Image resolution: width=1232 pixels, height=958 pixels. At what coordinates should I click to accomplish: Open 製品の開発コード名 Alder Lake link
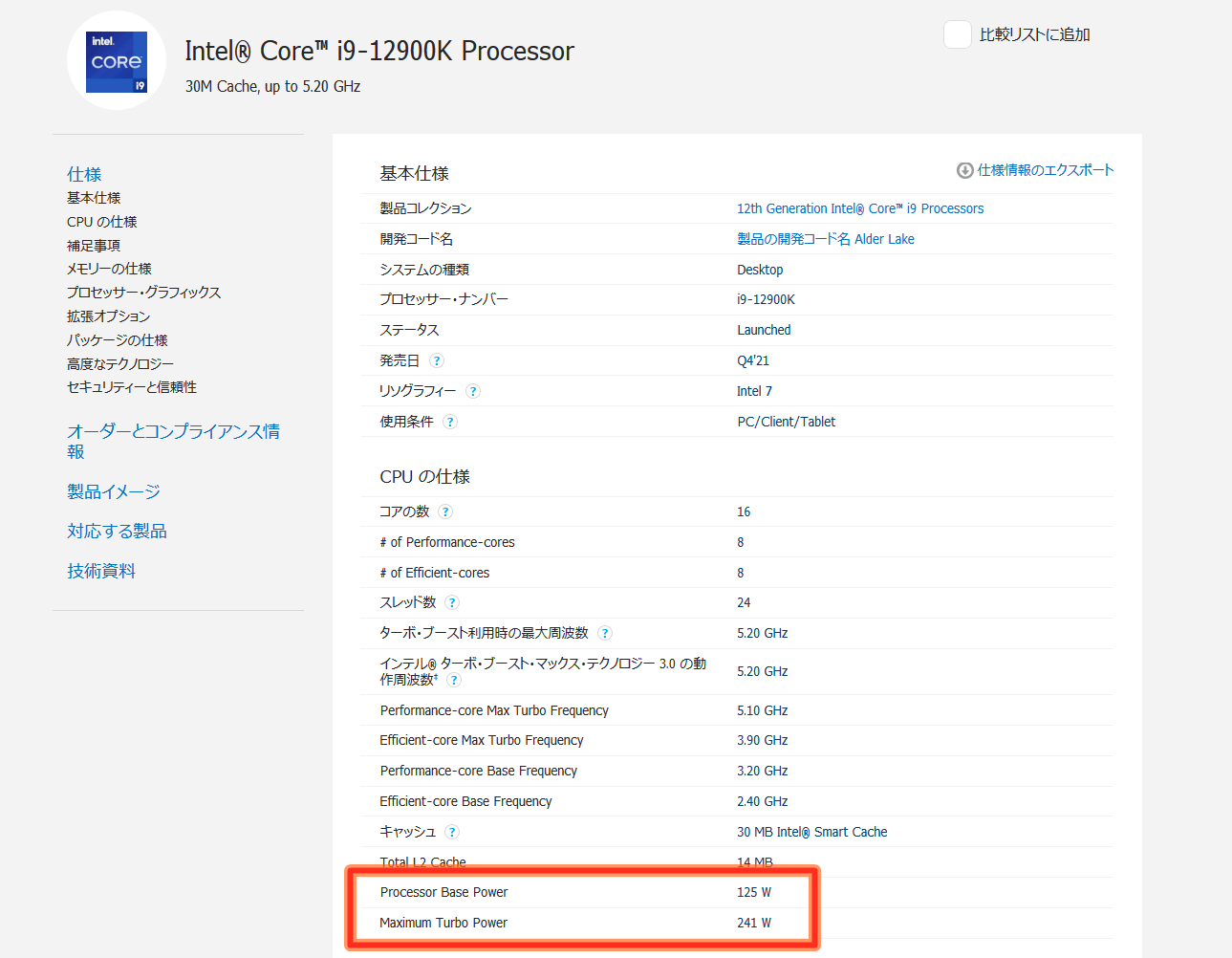(x=826, y=239)
